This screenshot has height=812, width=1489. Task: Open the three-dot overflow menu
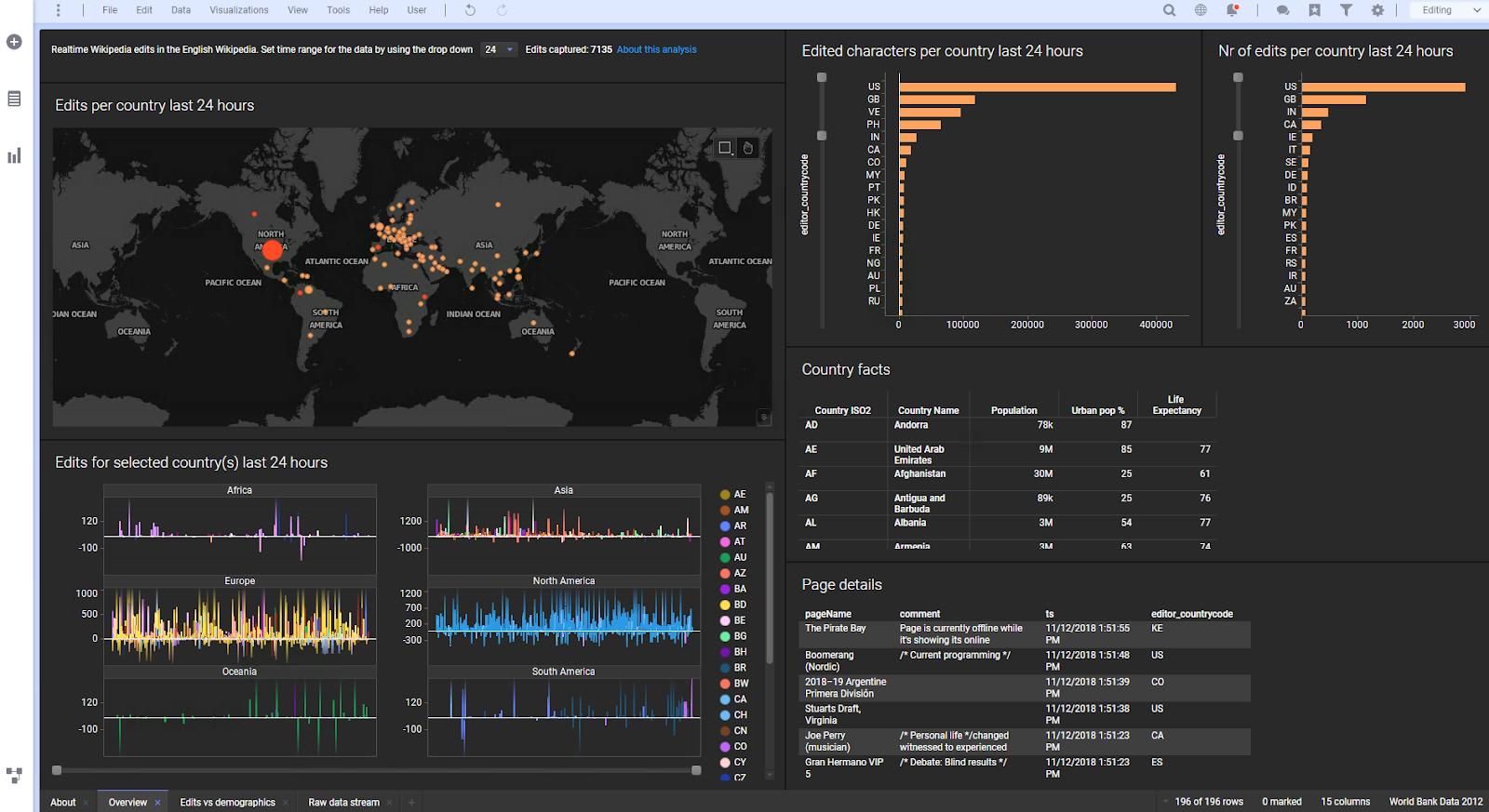(58, 10)
